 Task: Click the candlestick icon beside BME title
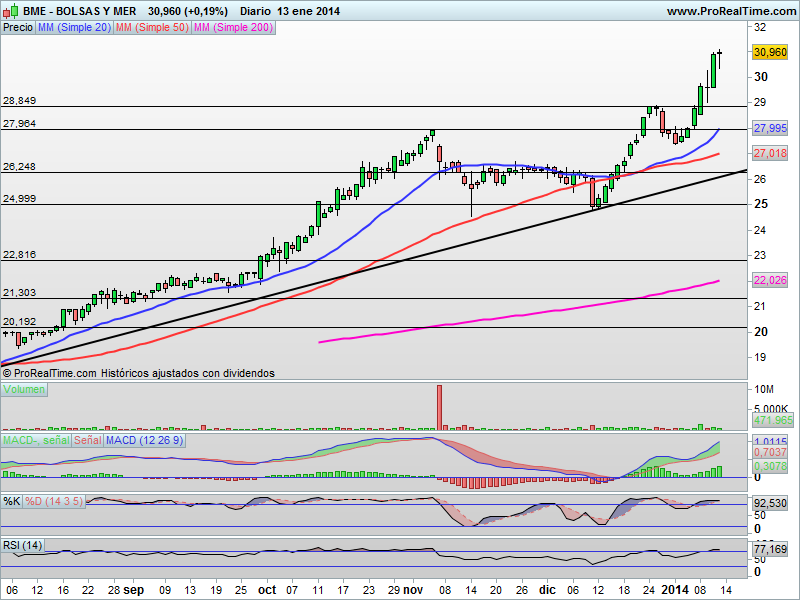10,11
